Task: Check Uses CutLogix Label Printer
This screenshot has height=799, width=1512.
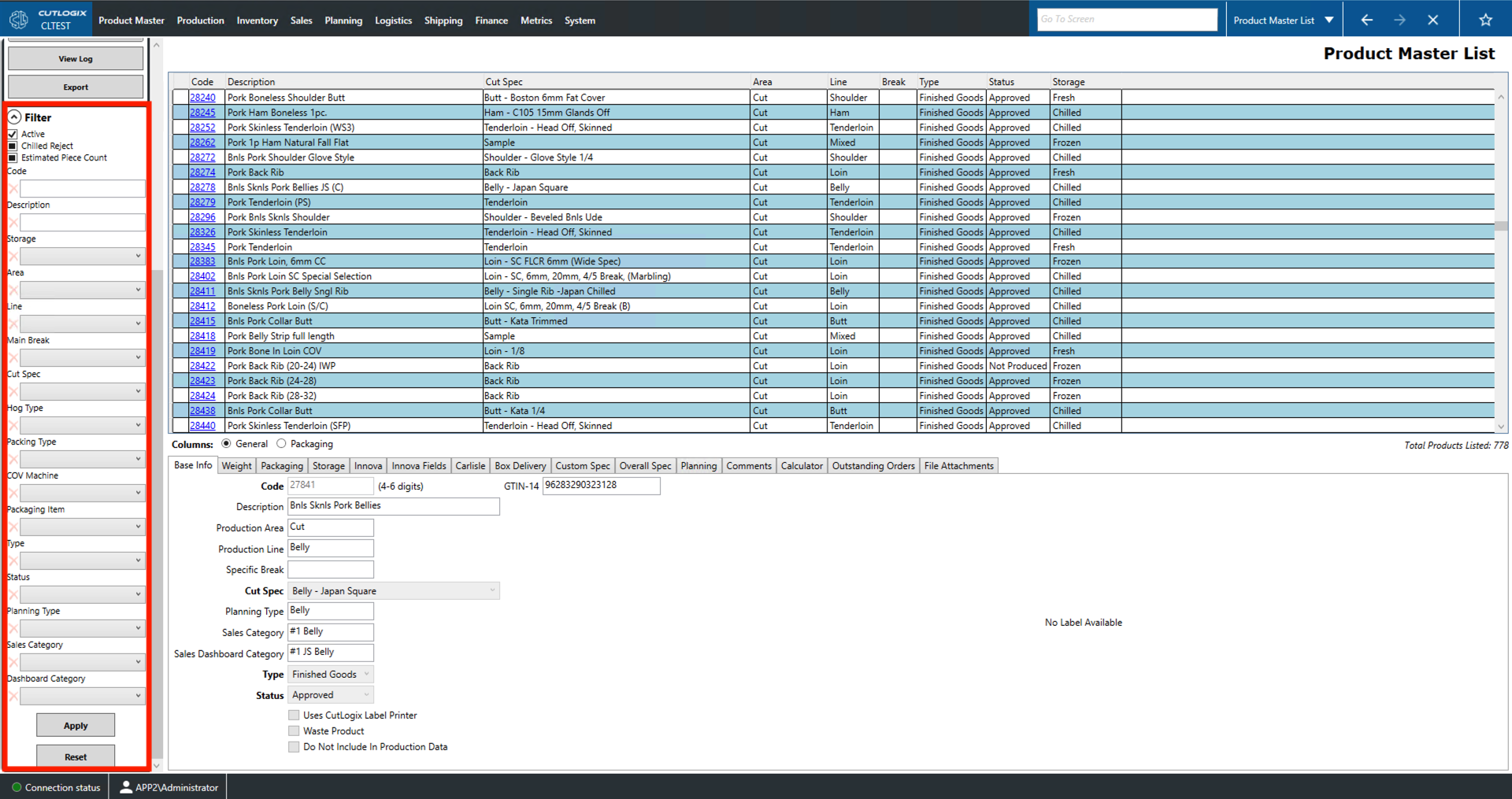Action: (294, 715)
